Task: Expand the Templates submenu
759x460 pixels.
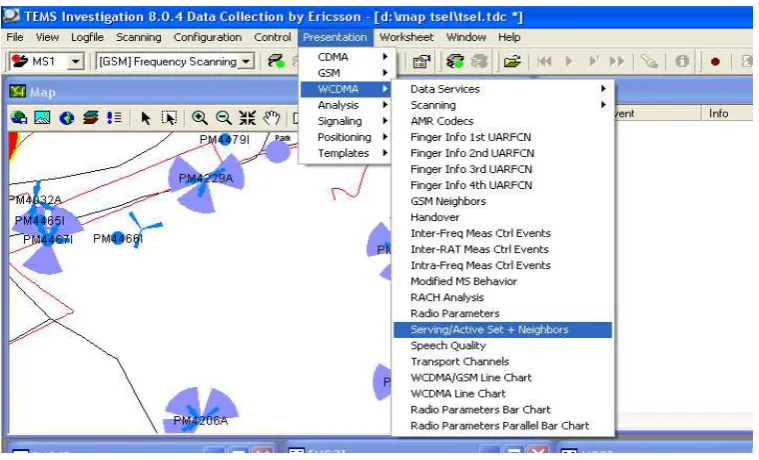Action: (346, 153)
